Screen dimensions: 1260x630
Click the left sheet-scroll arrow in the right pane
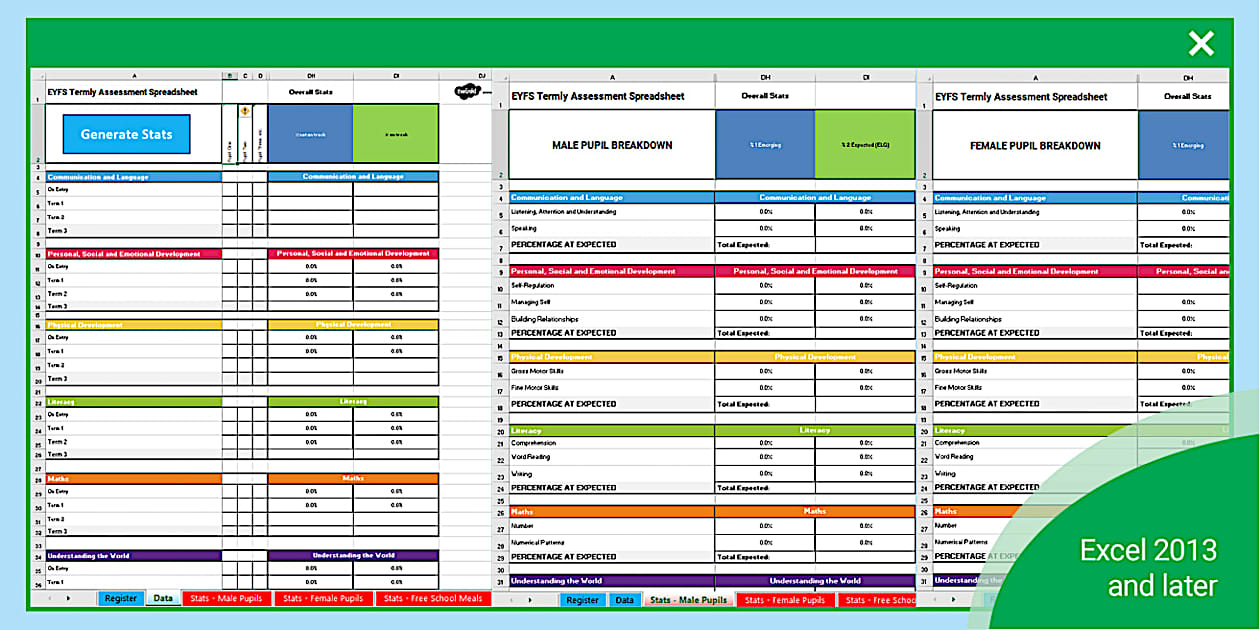pos(934,600)
